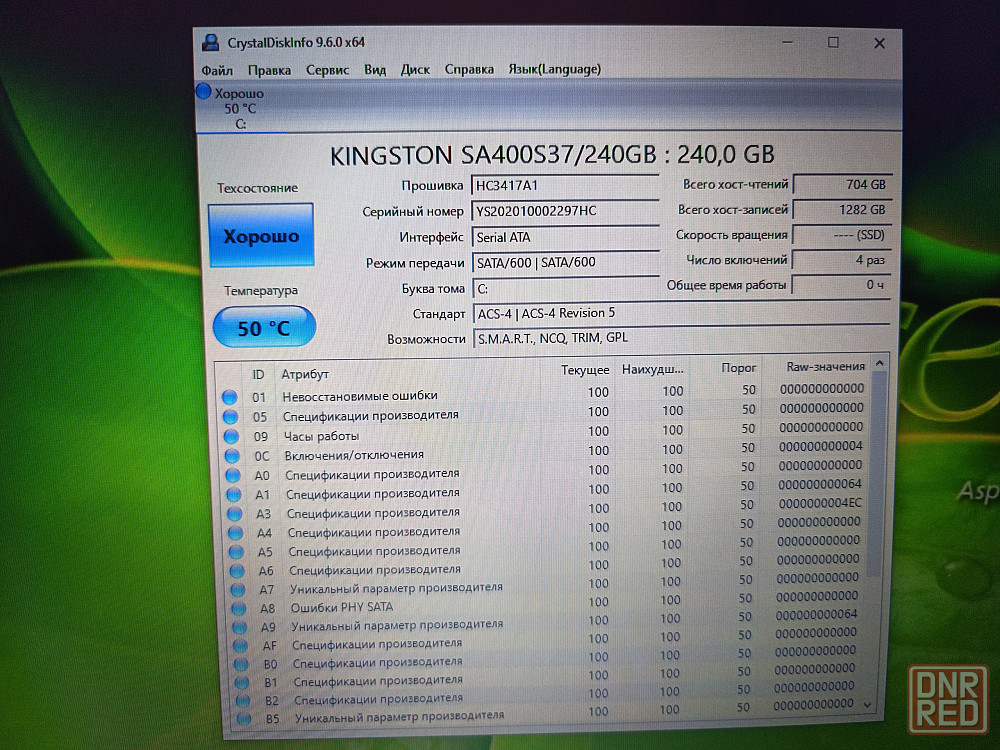Open the Язык(Language) menu
Image resolution: width=1000 pixels, height=750 pixels.
[554, 69]
